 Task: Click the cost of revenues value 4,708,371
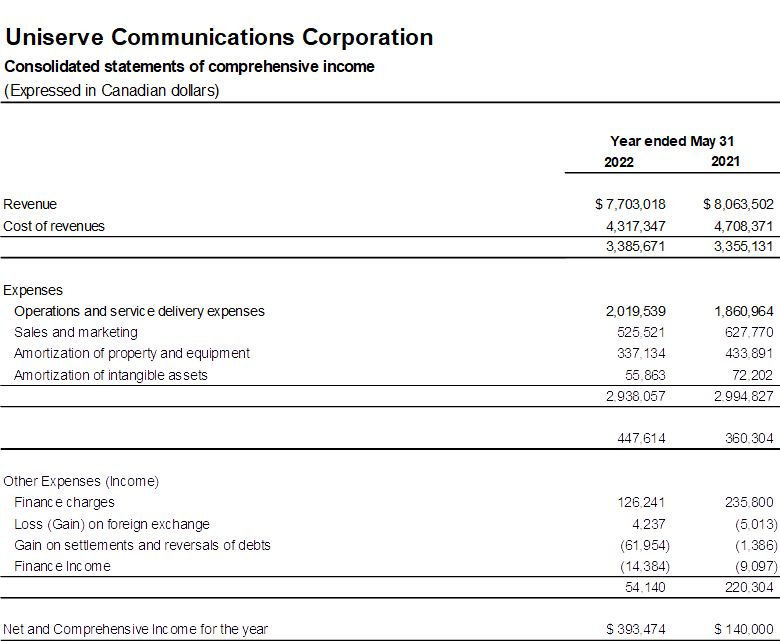[x=743, y=226]
